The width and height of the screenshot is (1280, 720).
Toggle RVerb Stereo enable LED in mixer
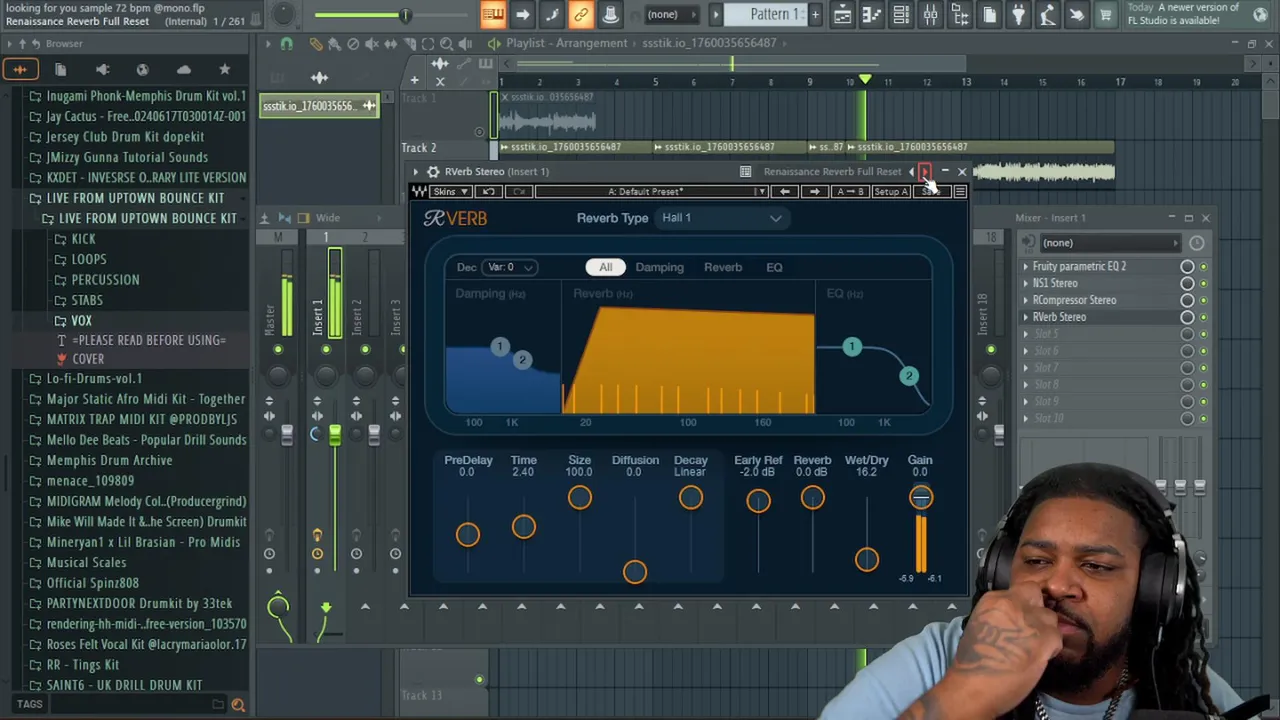click(x=1203, y=318)
